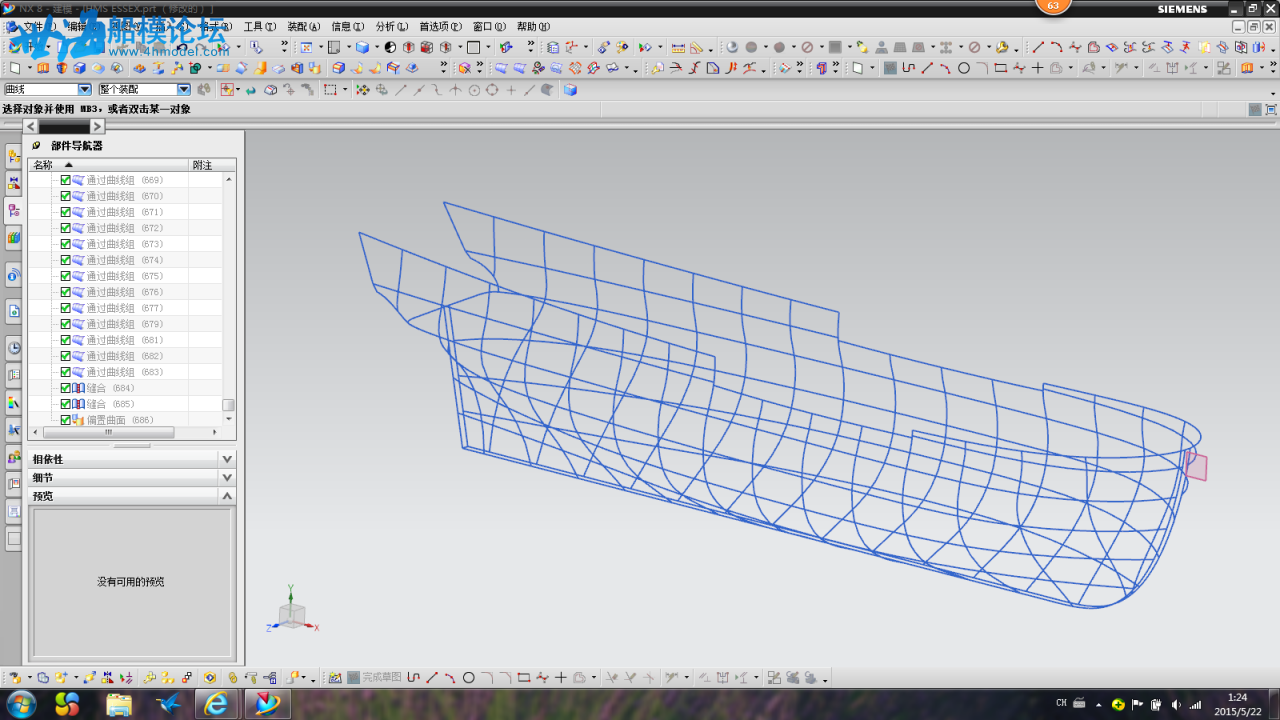Open the 整个装配 selection scope dropdown
The width and height of the screenshot is (1280, 720).
pyautogui.click(x=184, y=89)
